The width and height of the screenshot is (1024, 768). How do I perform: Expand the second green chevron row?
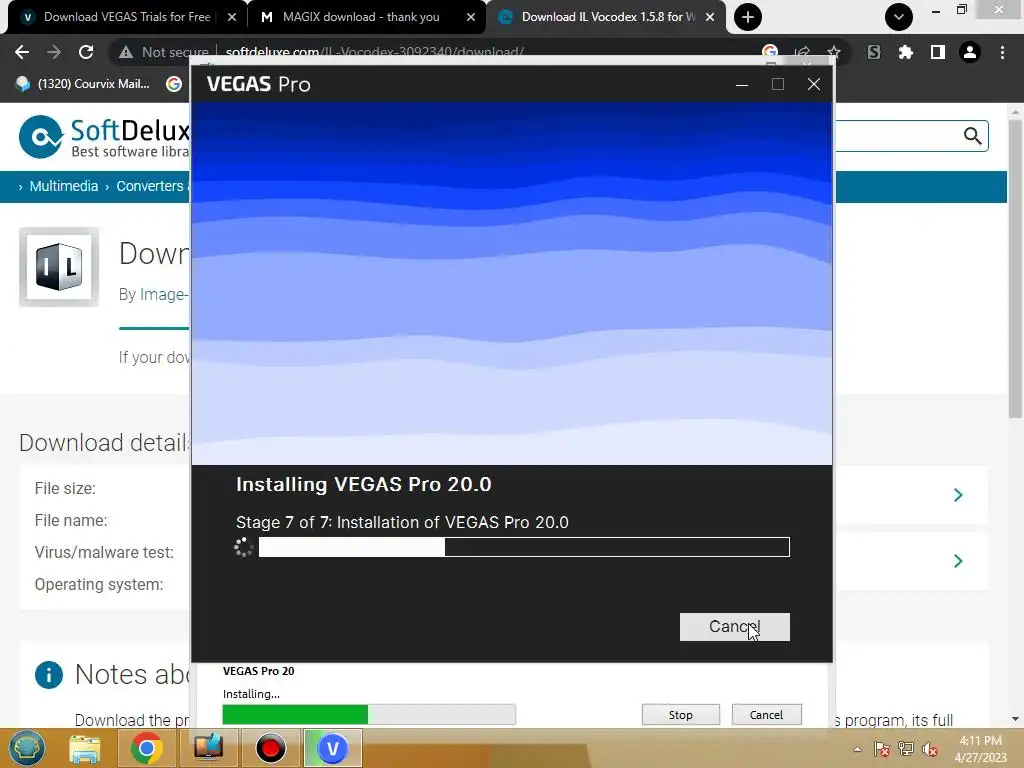click(958, 561)
